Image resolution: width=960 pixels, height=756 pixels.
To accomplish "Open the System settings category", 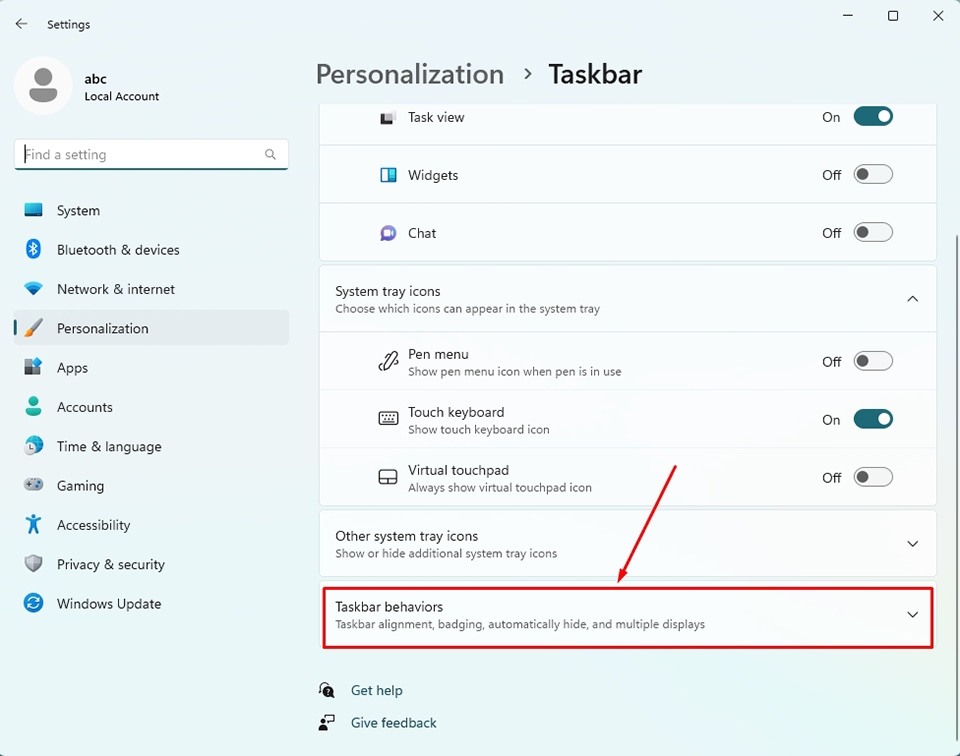I will coord(151,210).
